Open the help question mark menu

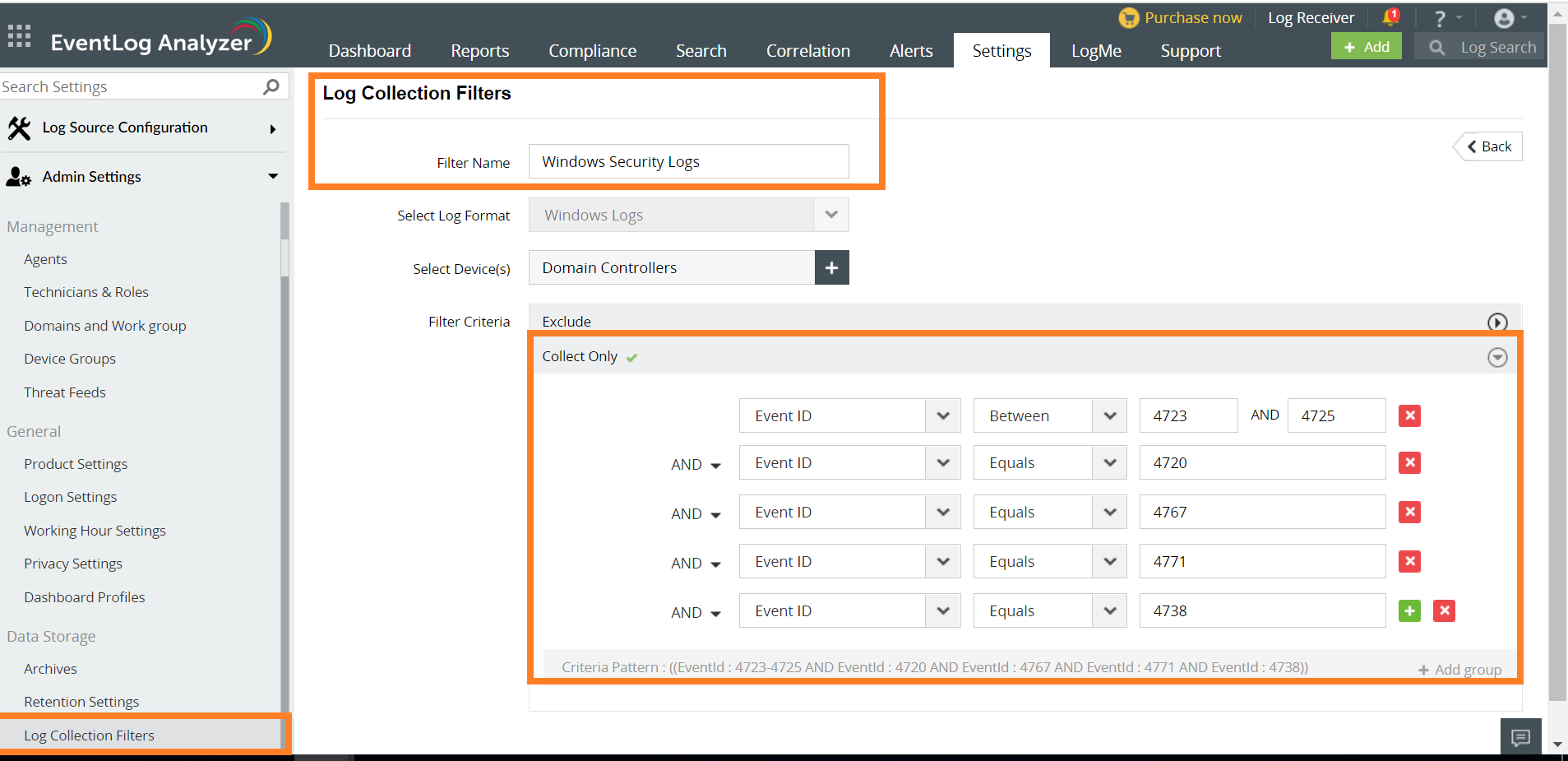coord(1446,18)
